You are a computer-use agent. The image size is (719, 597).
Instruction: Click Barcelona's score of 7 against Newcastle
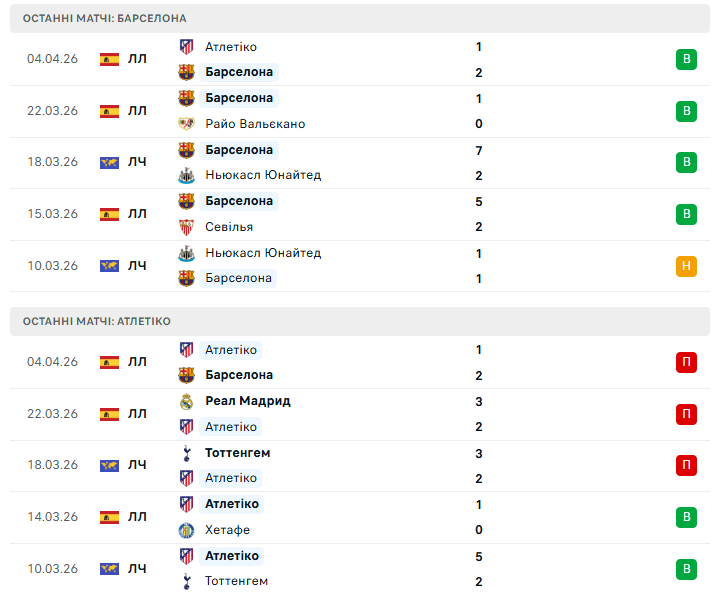(x=479, y=150)
